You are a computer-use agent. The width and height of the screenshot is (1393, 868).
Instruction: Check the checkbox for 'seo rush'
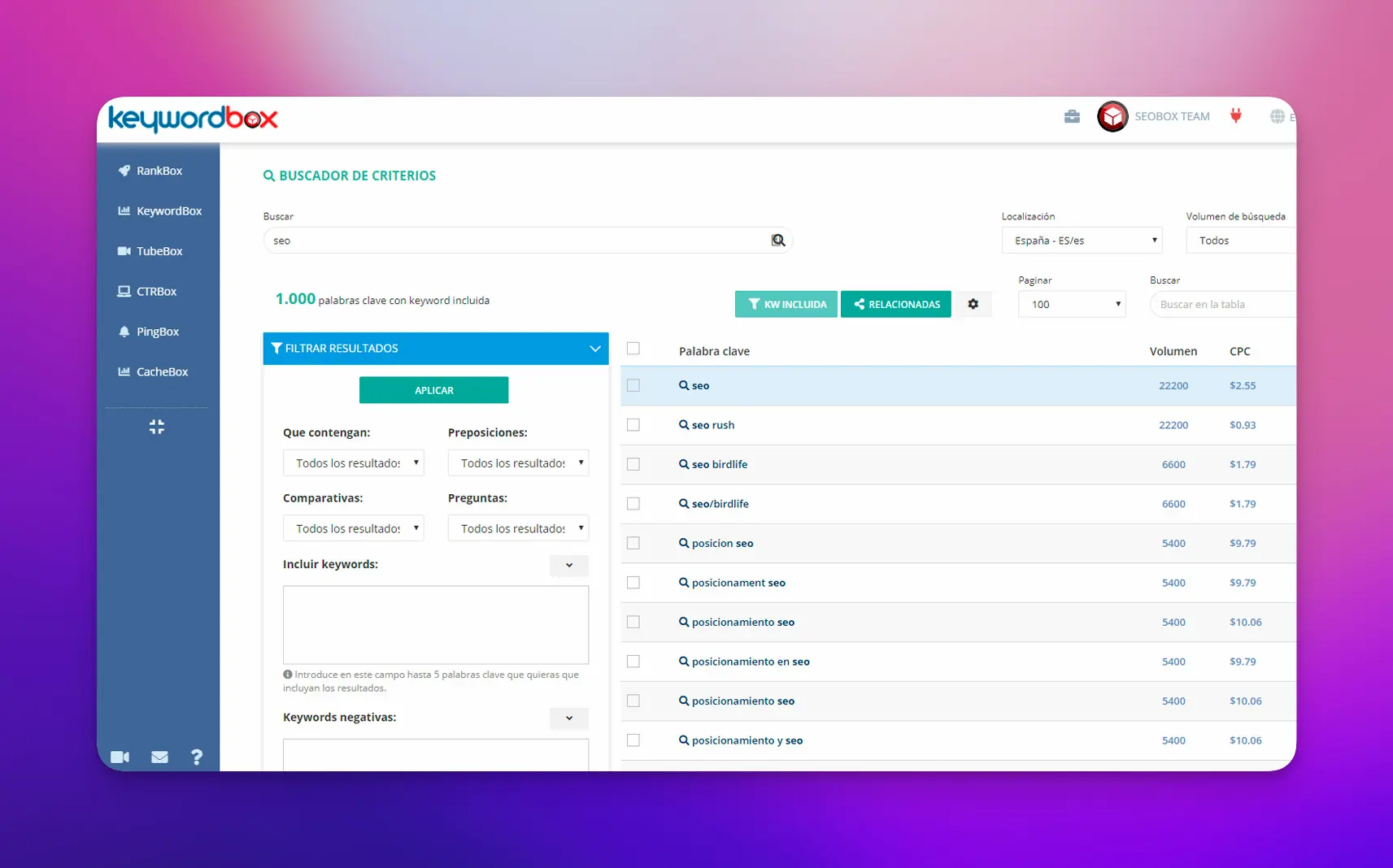tap(634, 424)
